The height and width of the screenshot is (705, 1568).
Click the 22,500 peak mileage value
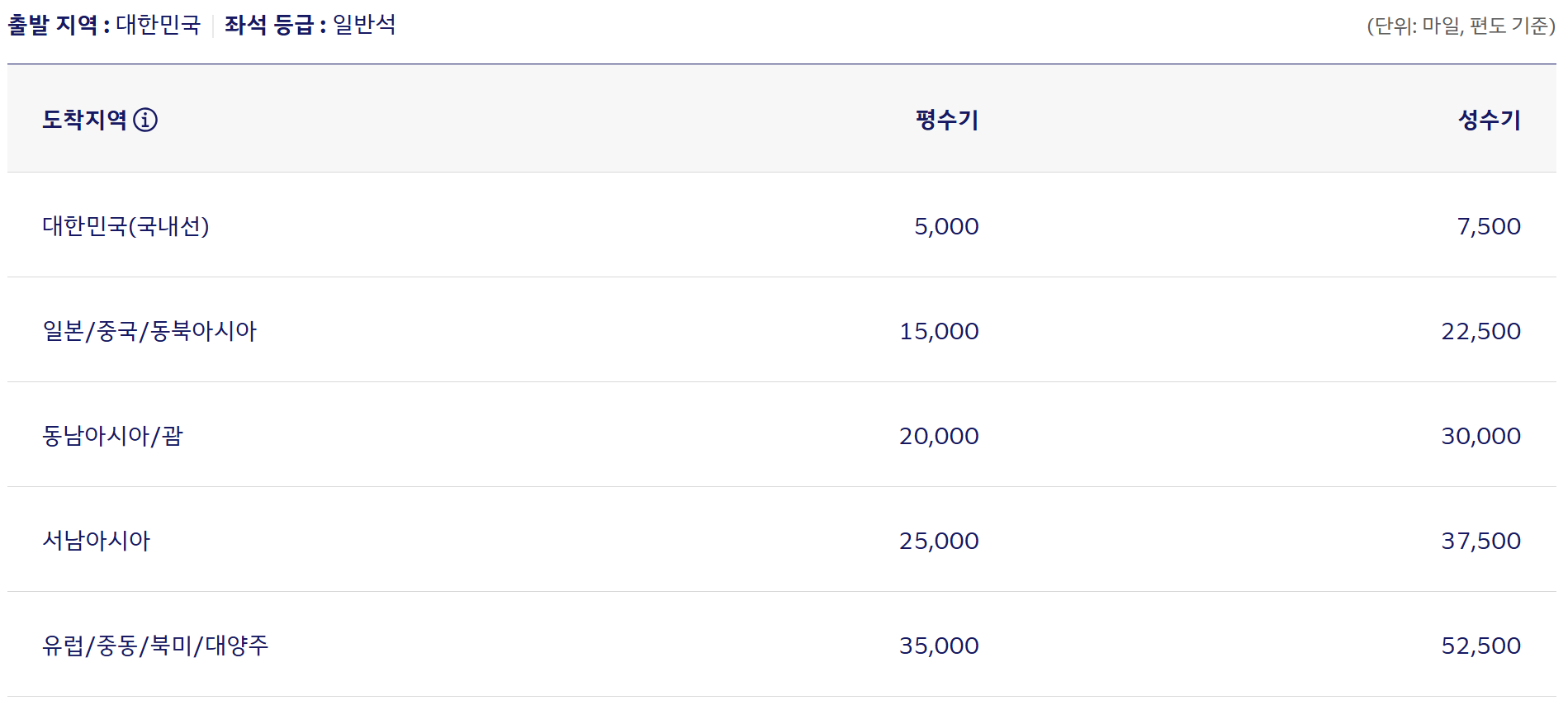coord(1481,331)
